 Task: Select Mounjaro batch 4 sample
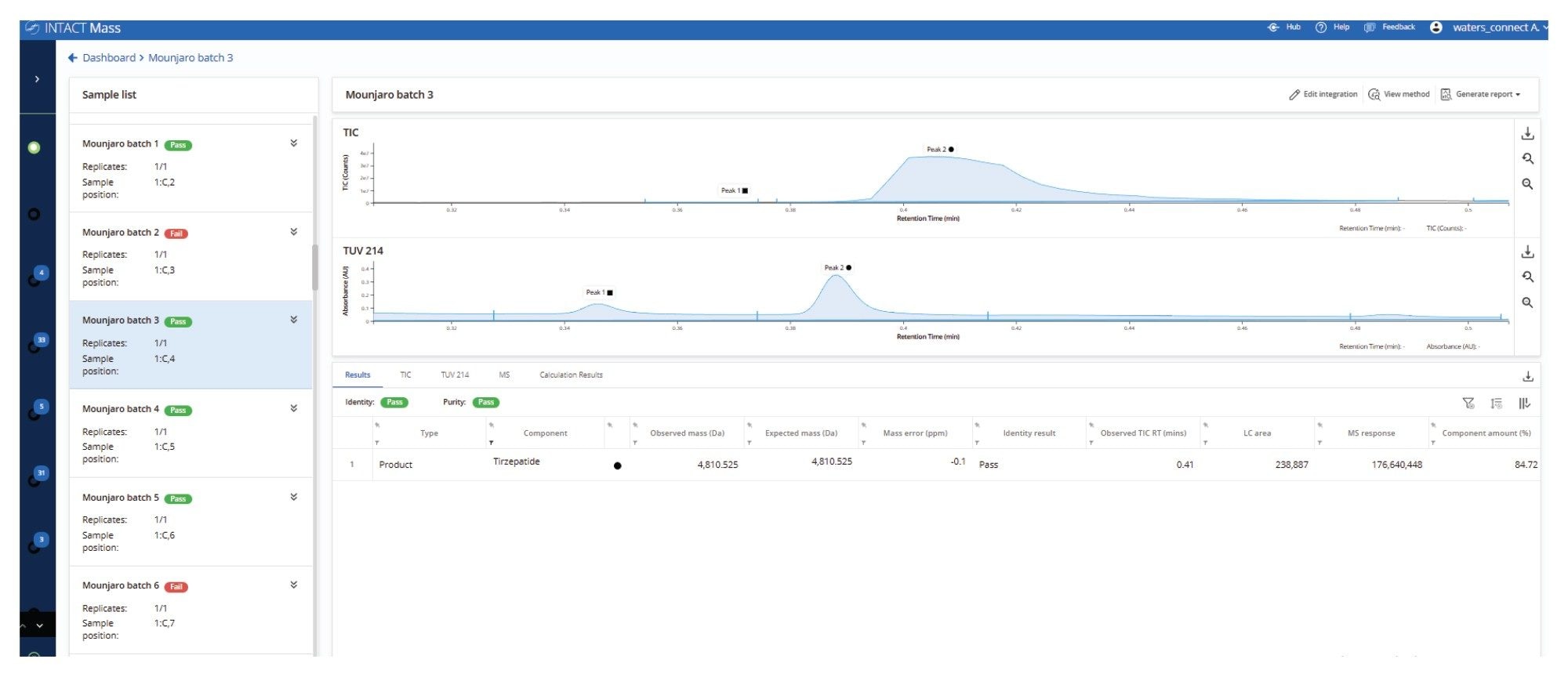[191, 433]
